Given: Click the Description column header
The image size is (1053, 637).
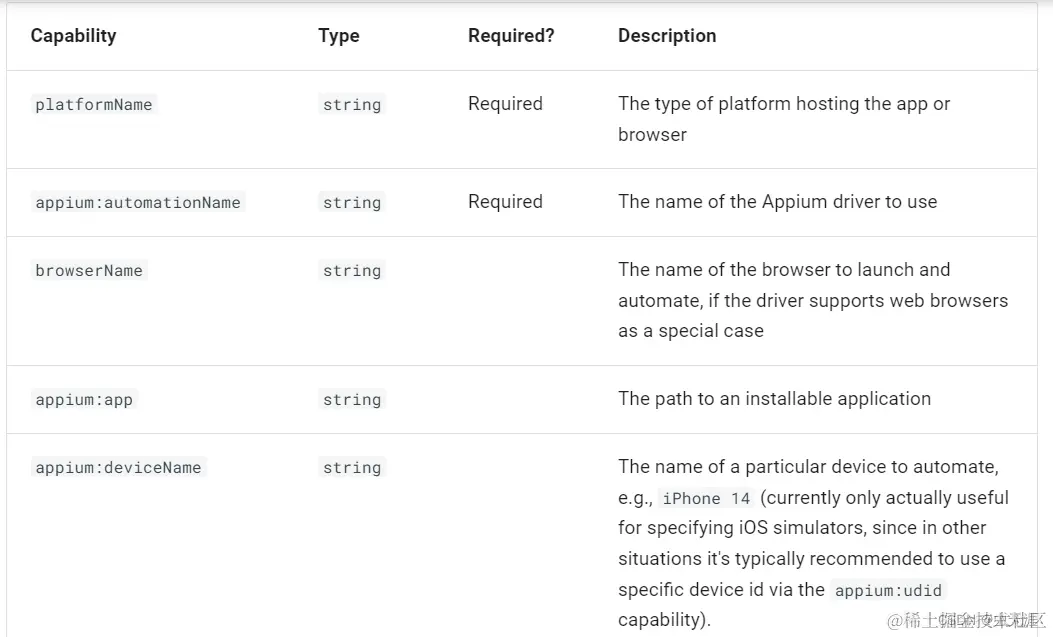Looking at the screenshot, I should (667, 36).
